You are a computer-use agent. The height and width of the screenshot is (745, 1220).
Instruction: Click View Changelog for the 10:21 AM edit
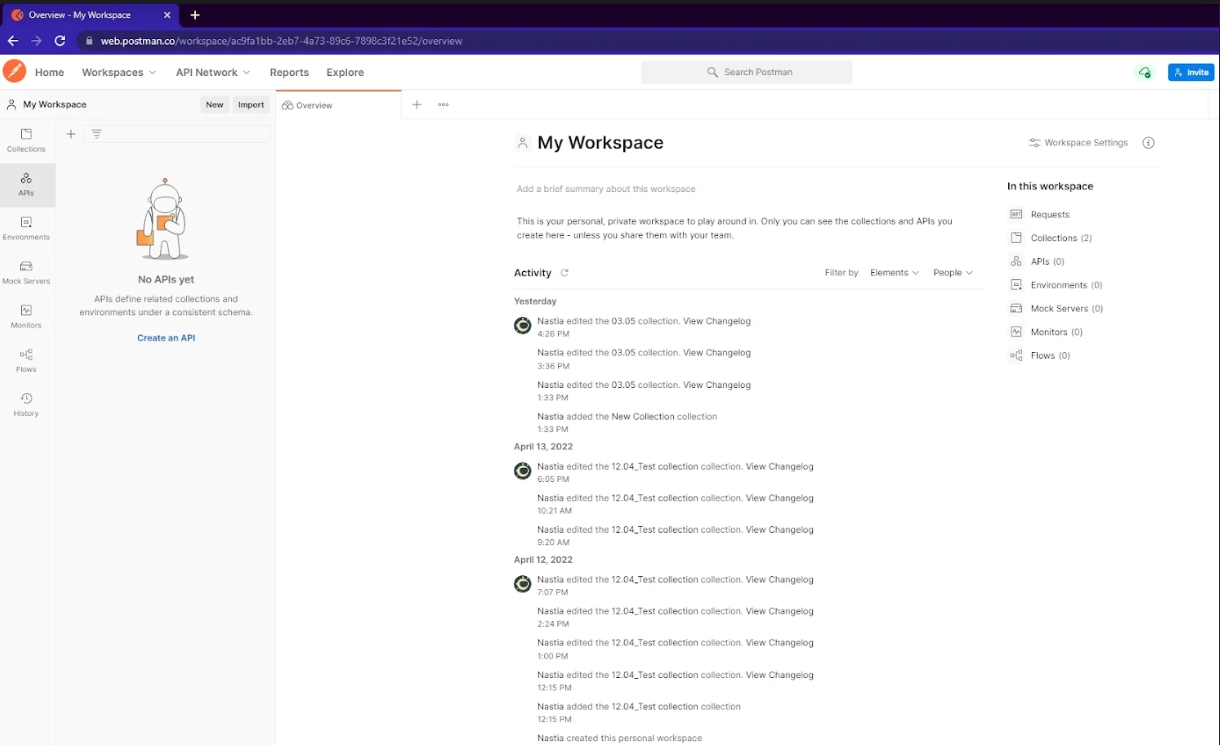point(779,498)
